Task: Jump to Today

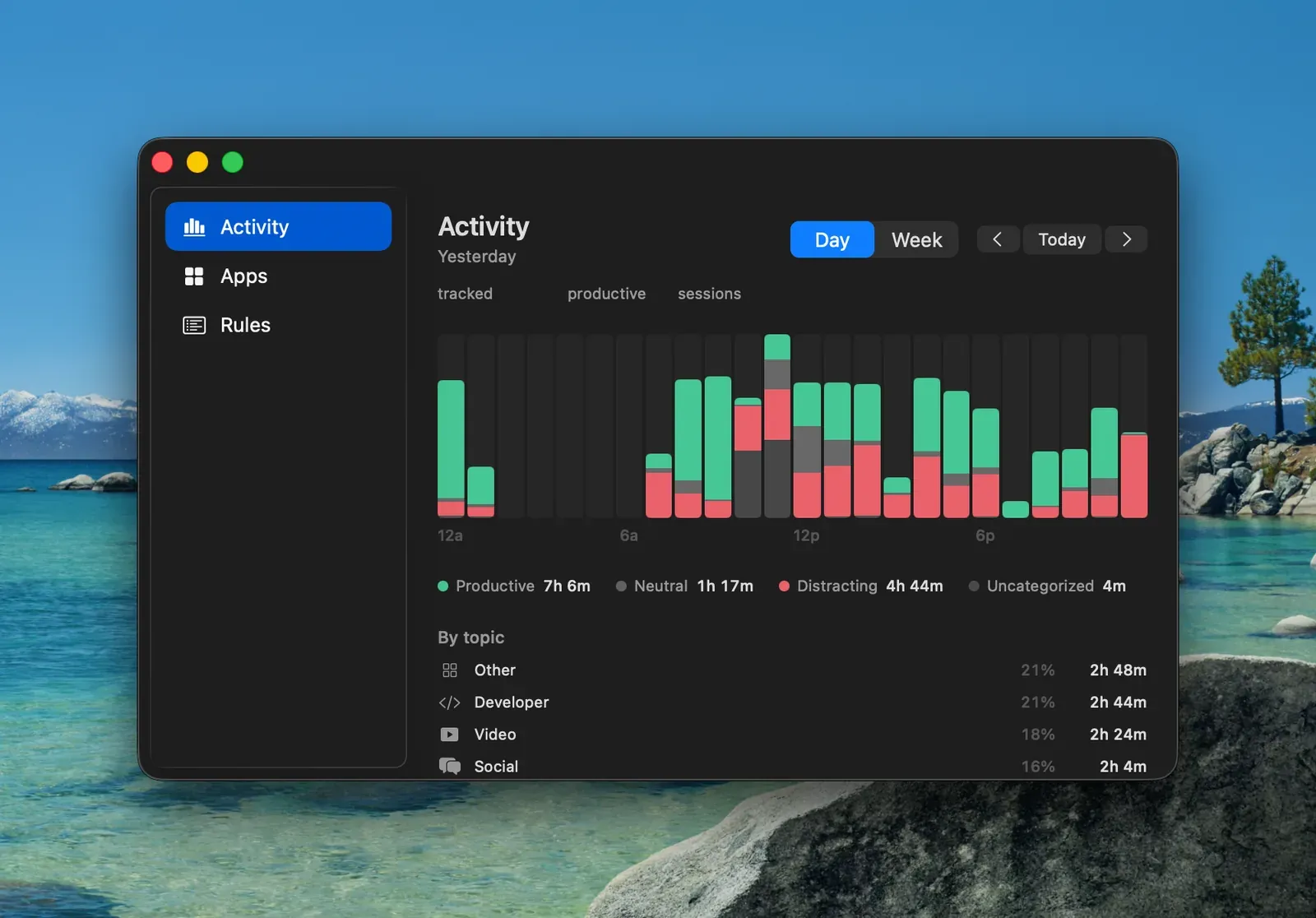Action: (1062, 239)
